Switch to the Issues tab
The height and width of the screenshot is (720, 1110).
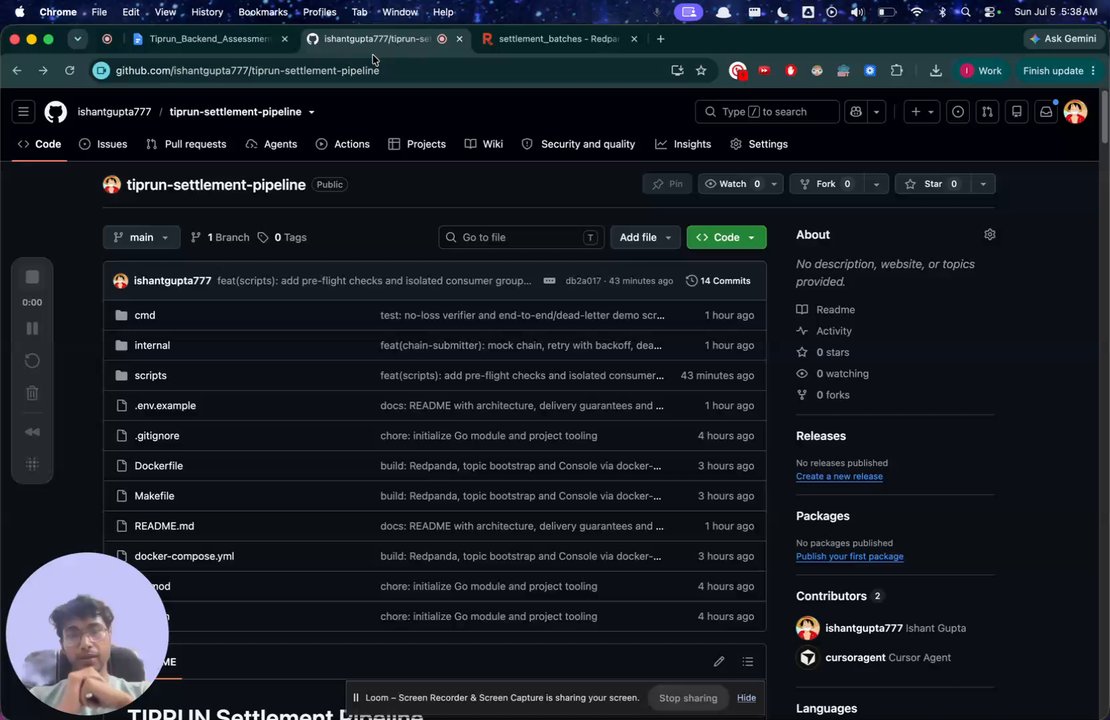(103, 144)
